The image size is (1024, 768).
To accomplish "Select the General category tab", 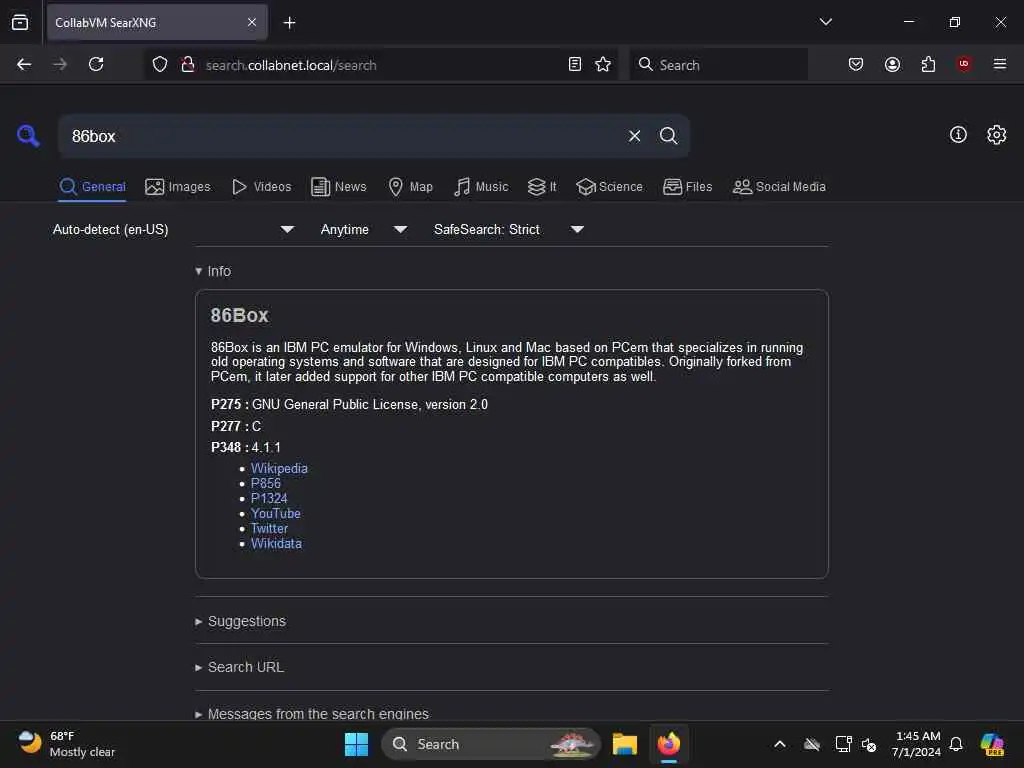I will 92,187.
